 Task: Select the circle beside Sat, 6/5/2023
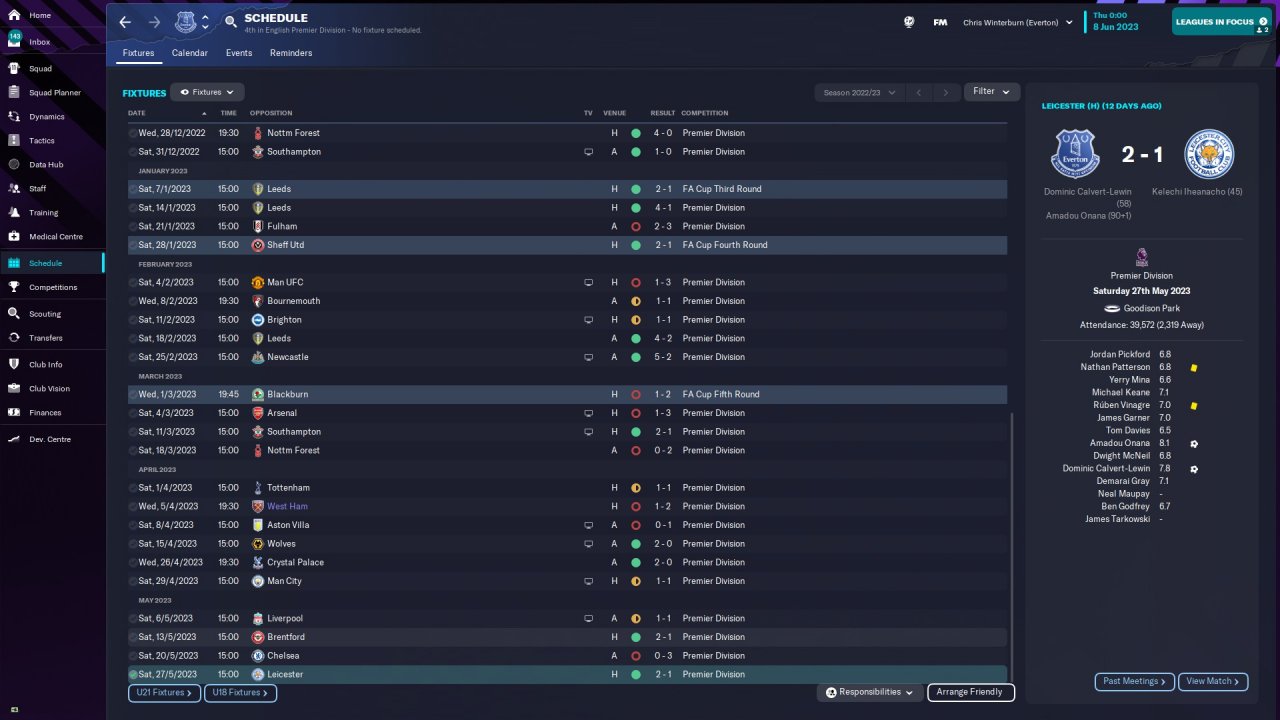click(133, 619)
